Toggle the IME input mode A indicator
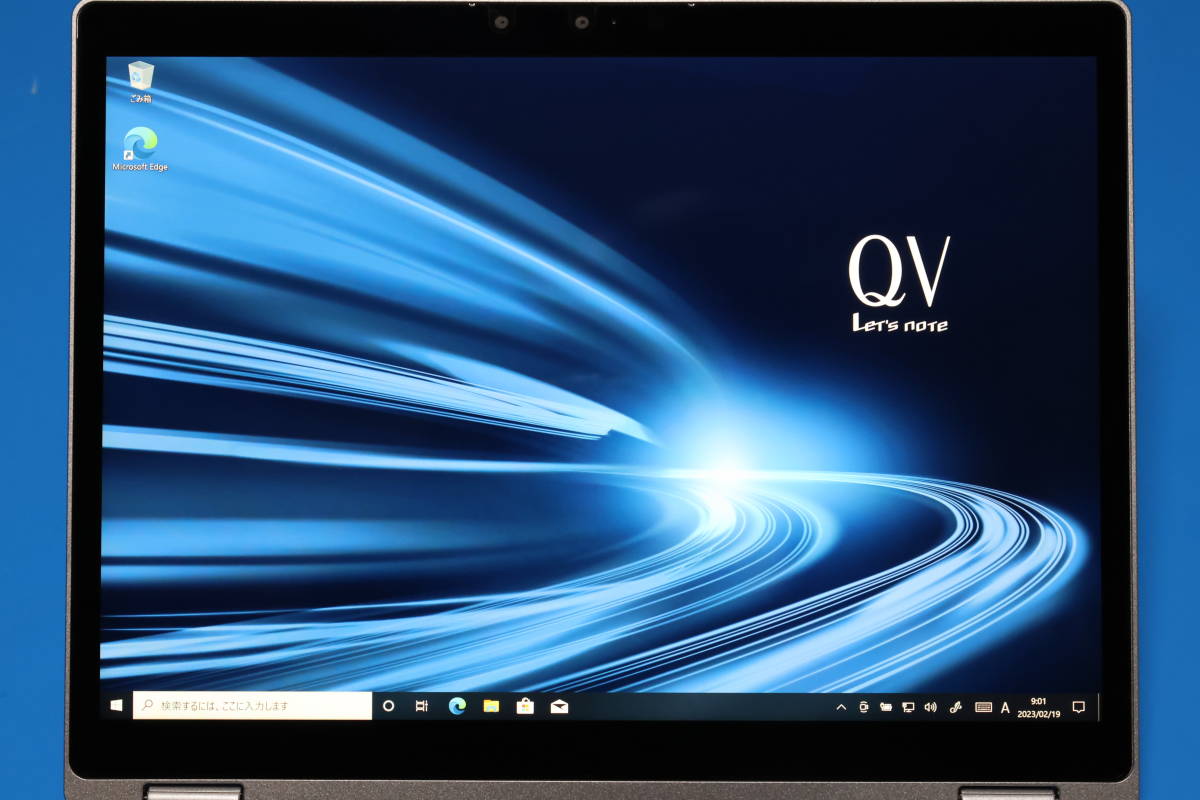Screen dimensions: 1200x800 click(x=1005, y=707)
